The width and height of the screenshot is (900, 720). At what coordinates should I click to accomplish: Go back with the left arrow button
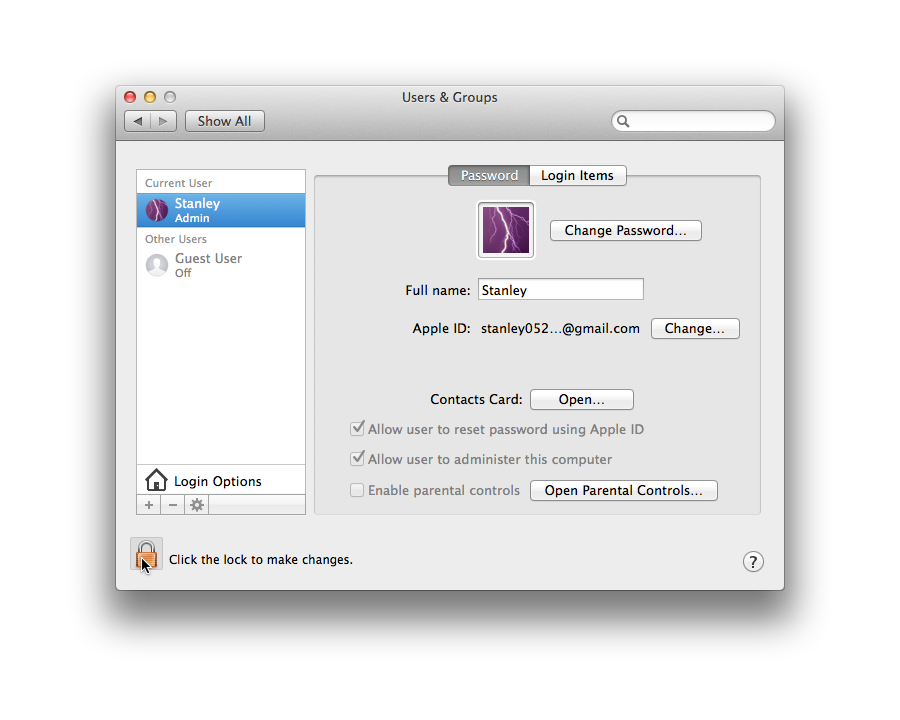point(138,121)
